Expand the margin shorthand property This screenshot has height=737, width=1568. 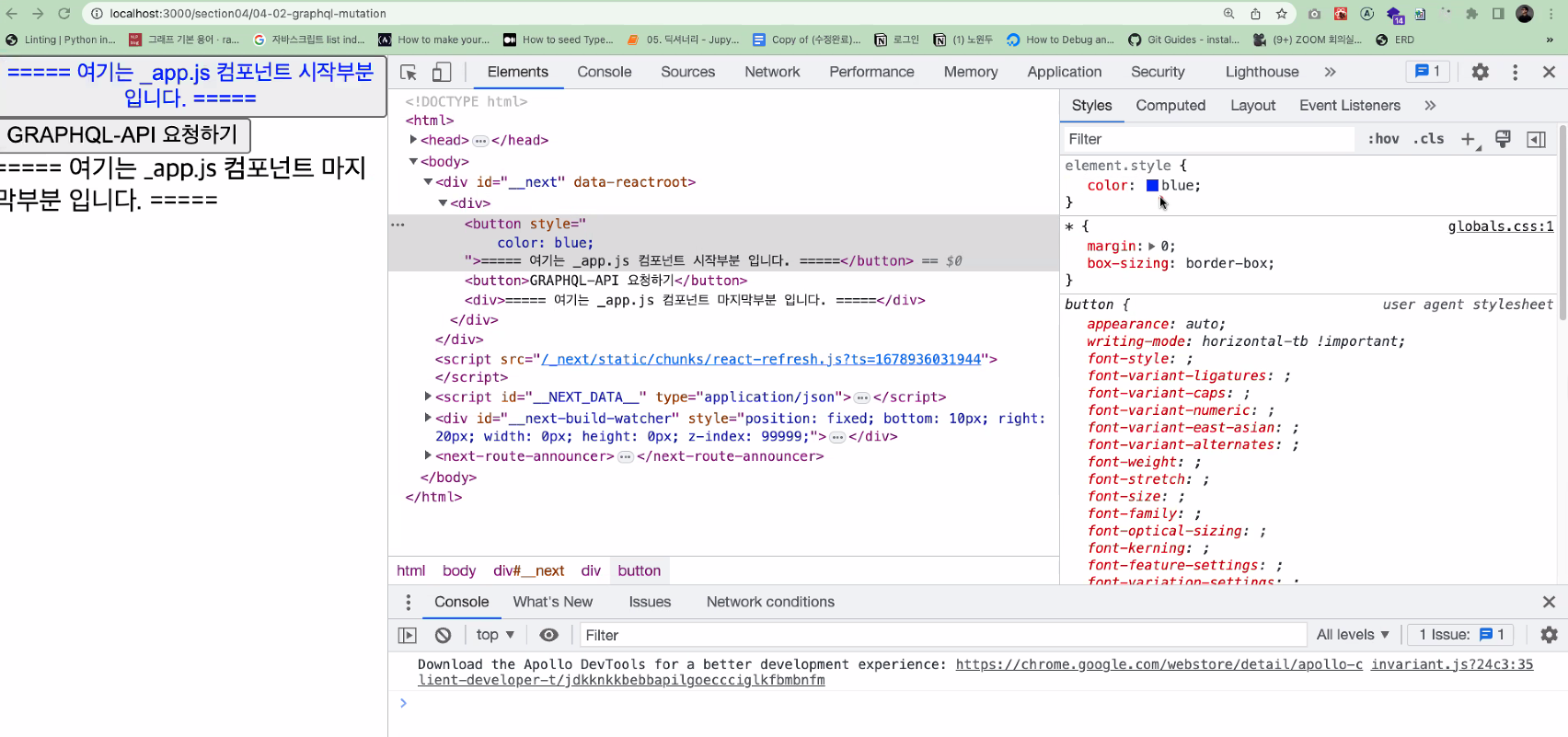point(1152,247)
